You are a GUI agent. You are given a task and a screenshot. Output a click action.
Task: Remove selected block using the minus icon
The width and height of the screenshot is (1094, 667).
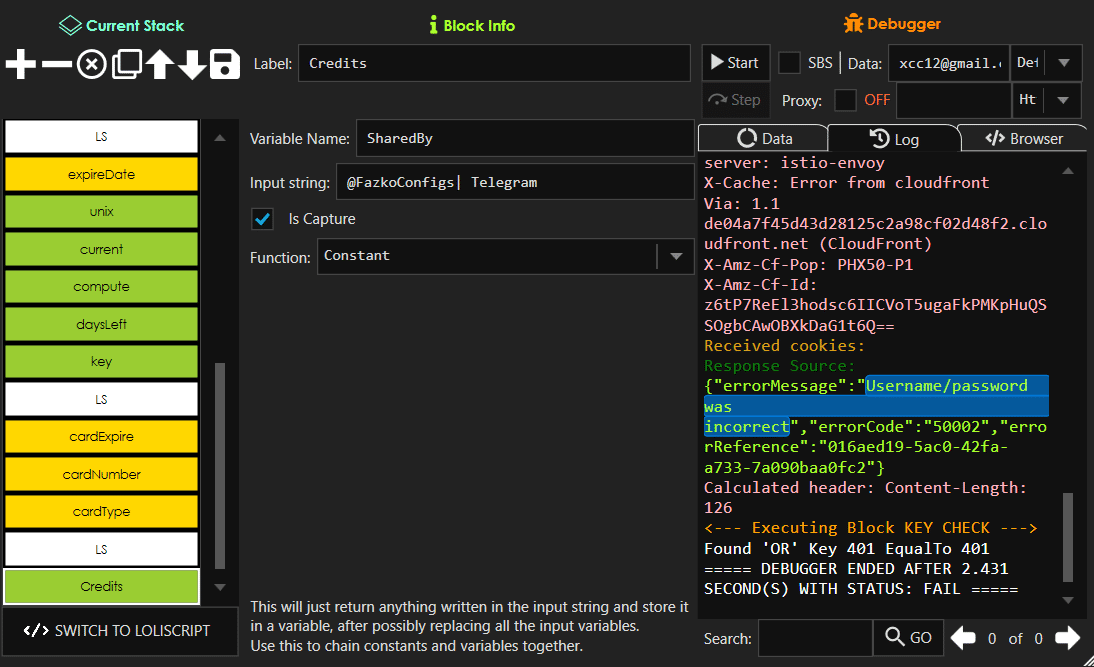(55, 64)
